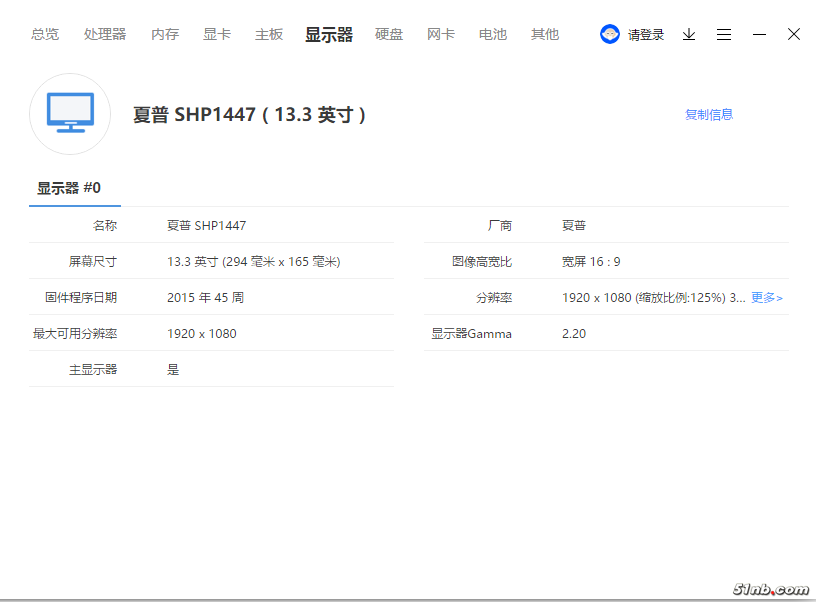Screen dimensions: 816x602
Task: Click the 厂商 label
Action: coord(500,226)
